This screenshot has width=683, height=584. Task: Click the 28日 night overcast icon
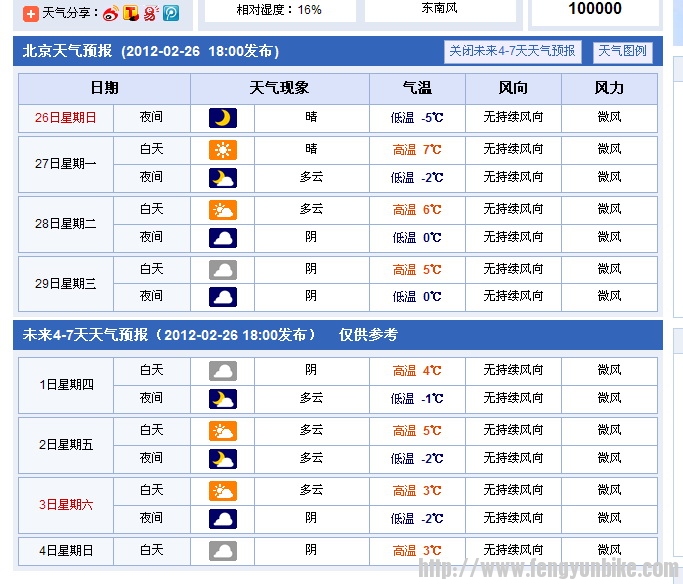[x=223, y=238]
